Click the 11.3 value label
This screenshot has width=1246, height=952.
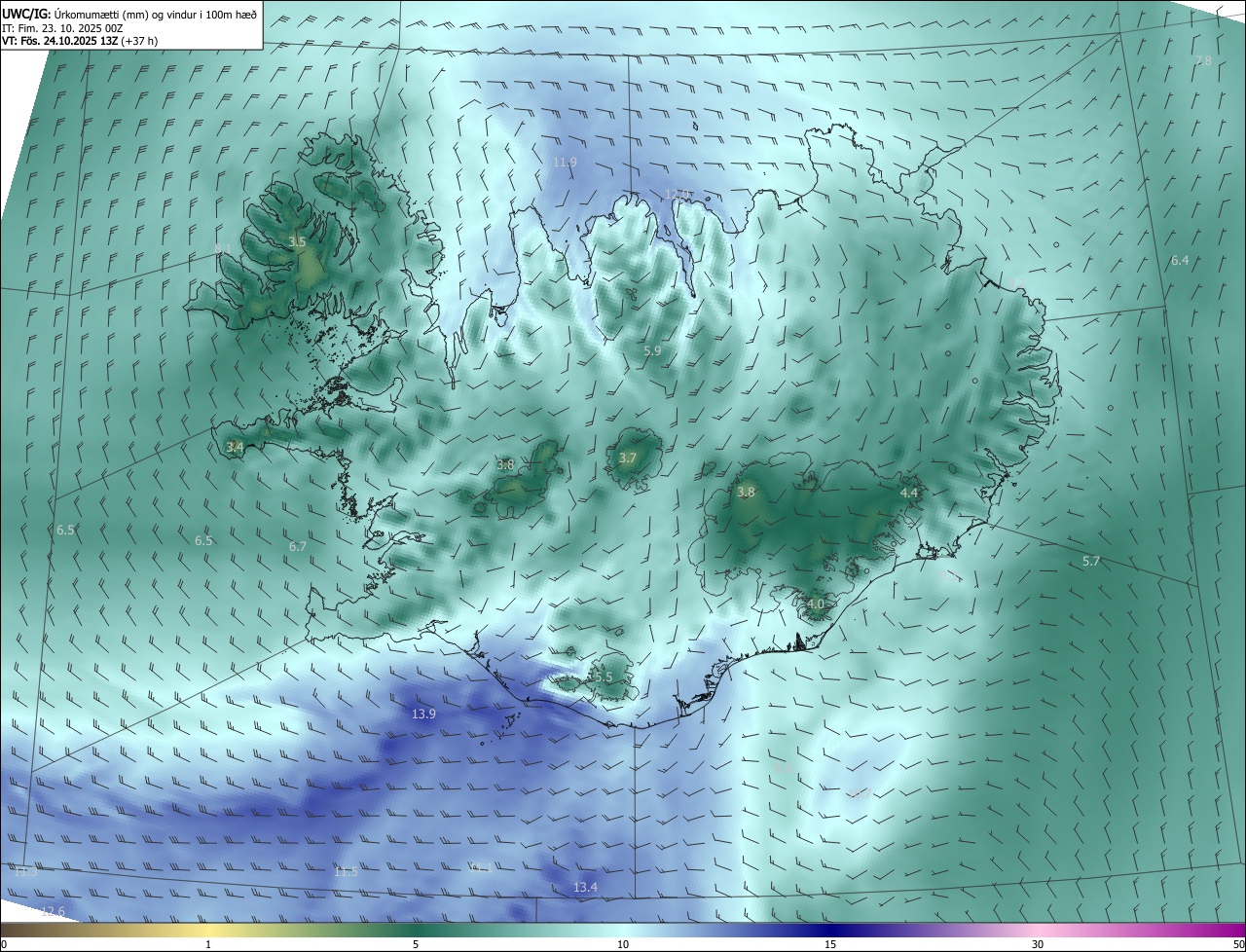click(x=25, y=871)
